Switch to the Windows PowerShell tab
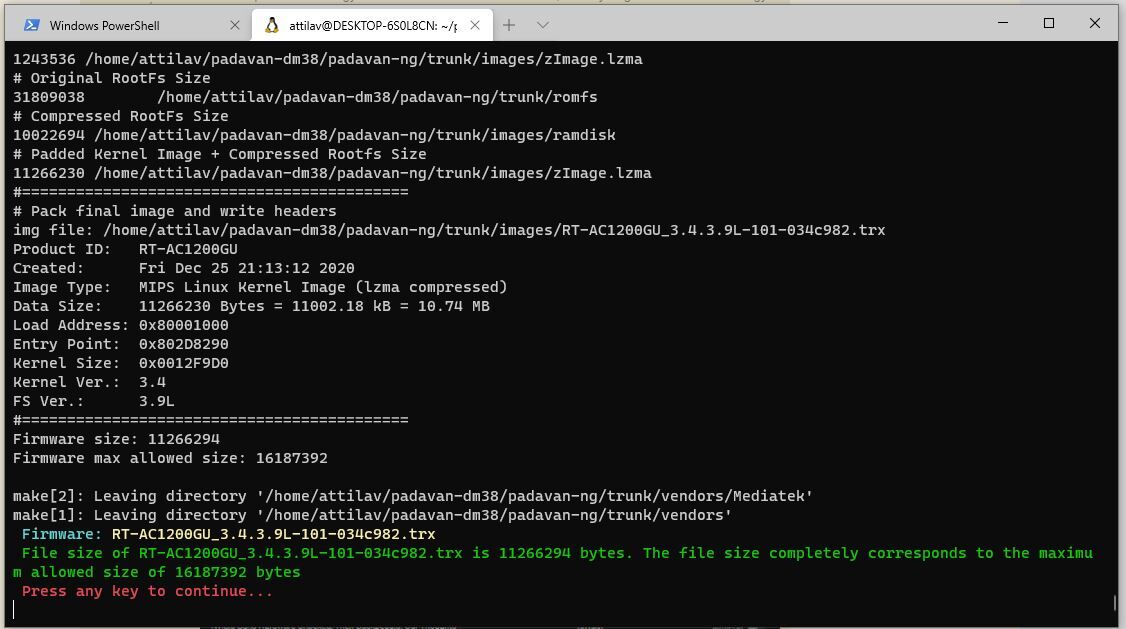The image size is (1126, 629). 129,25
